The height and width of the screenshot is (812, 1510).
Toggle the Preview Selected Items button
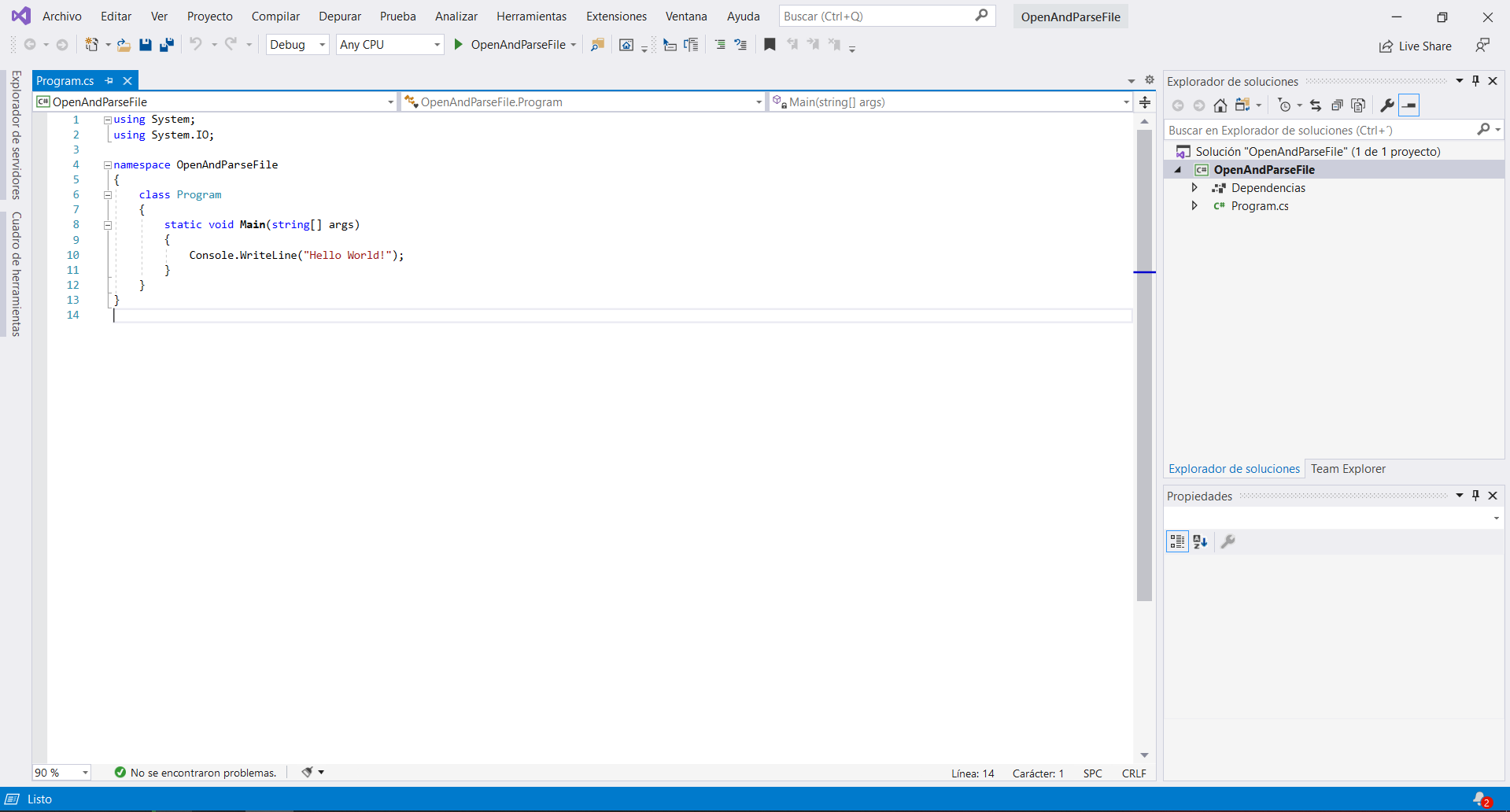pyautogui.click(x=1409, y=105)
